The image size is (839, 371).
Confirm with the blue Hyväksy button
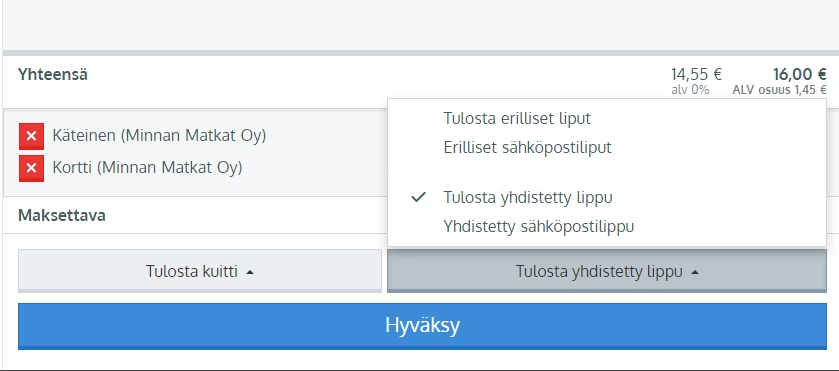point(422,325)
